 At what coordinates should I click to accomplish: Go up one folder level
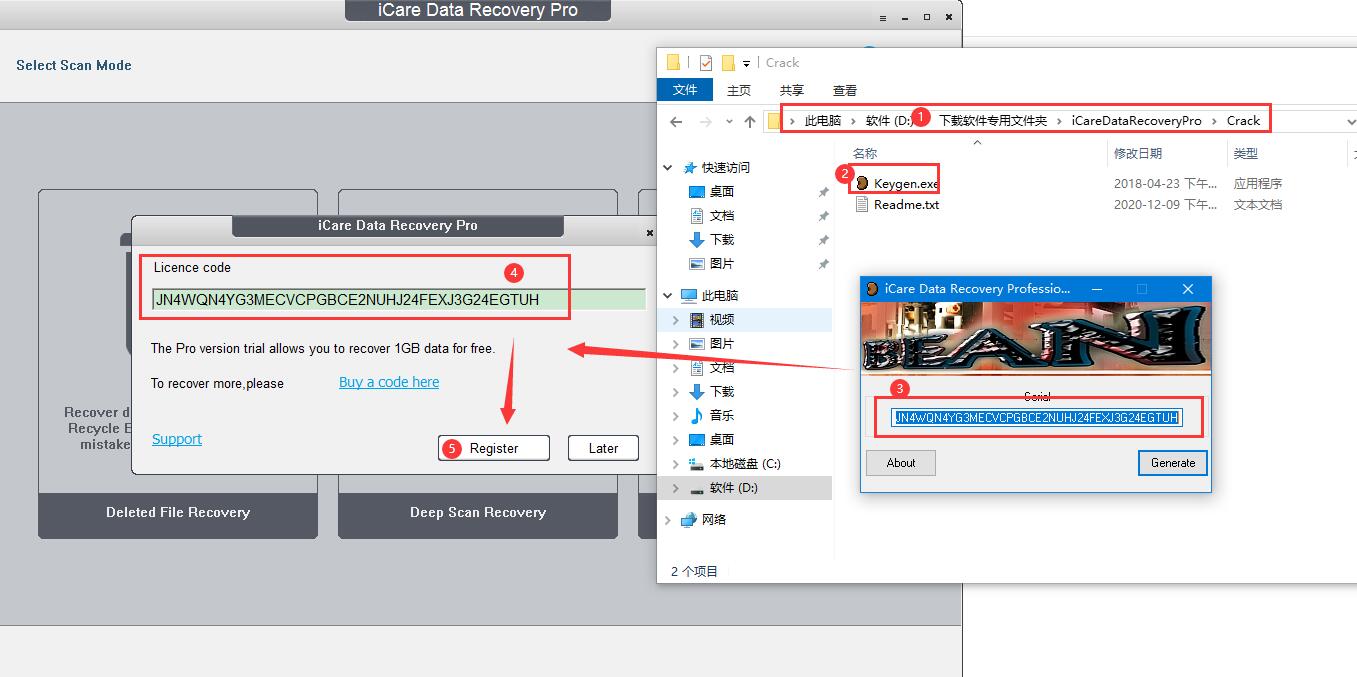point(750,122)
